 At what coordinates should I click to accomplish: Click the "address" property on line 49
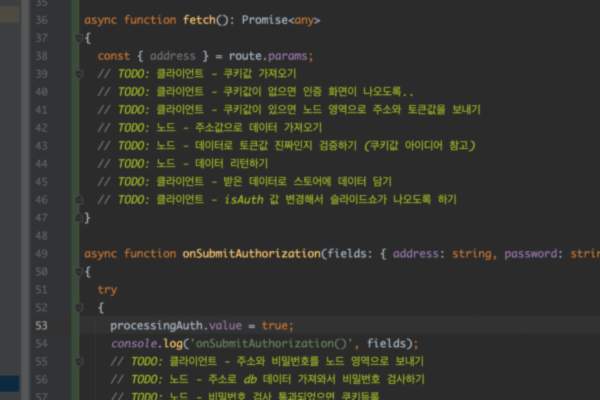click(416, 254)
